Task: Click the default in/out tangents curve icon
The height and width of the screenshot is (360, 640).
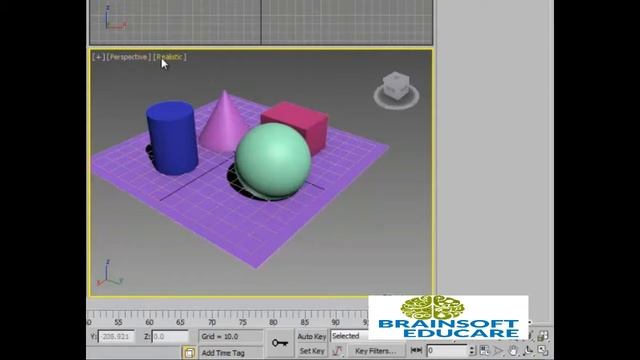Action: (338, 351)
